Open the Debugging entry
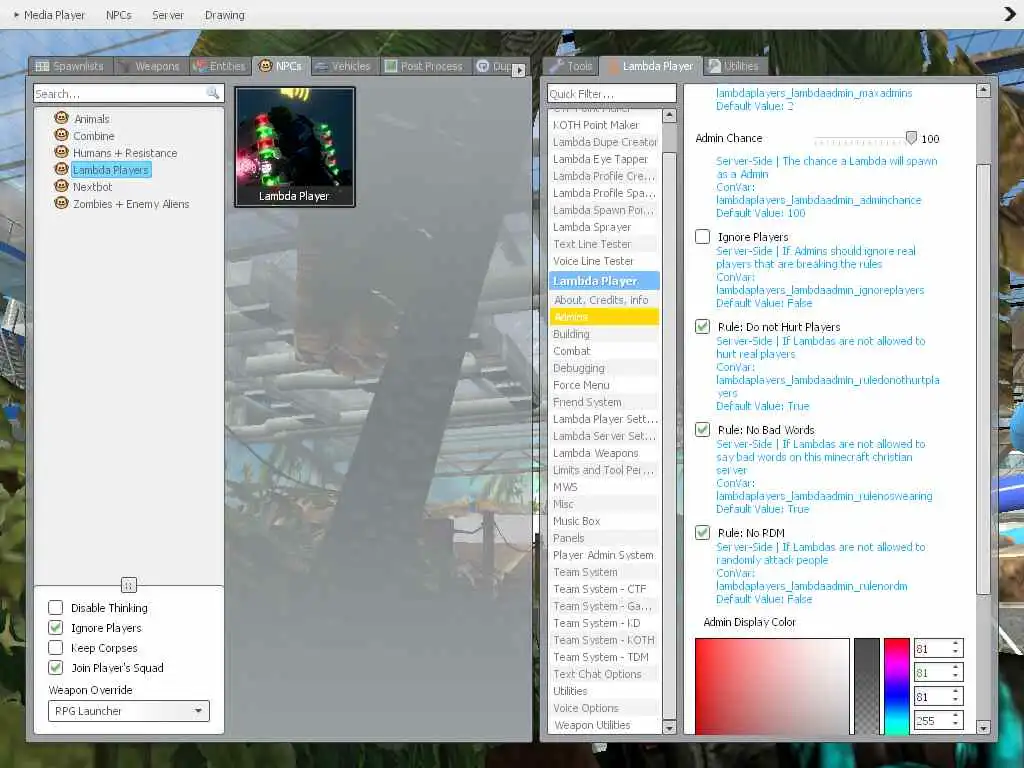1024x768 pixels. click(x=604, y=368)
